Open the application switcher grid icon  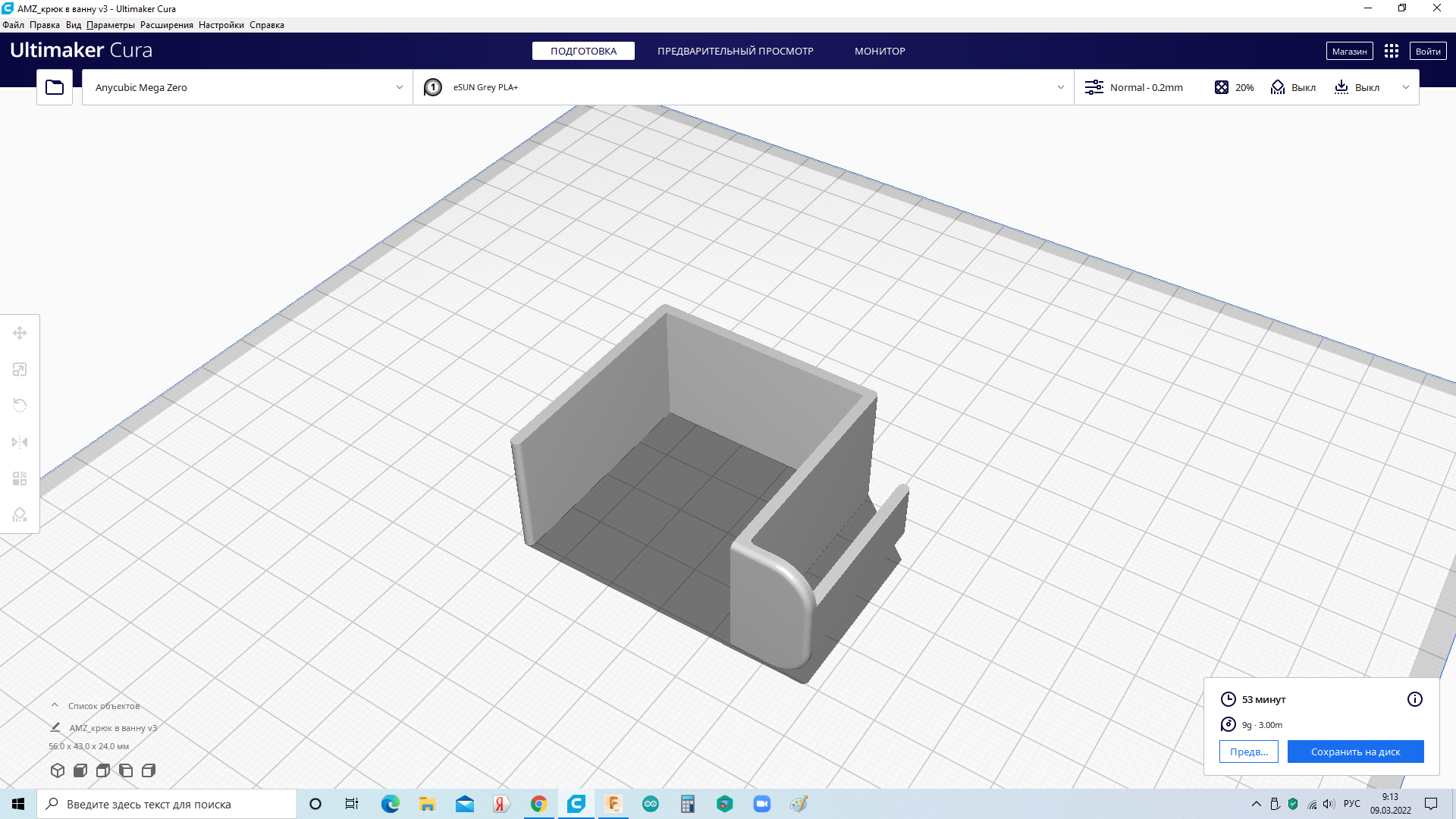click(x=1391, y=51)
